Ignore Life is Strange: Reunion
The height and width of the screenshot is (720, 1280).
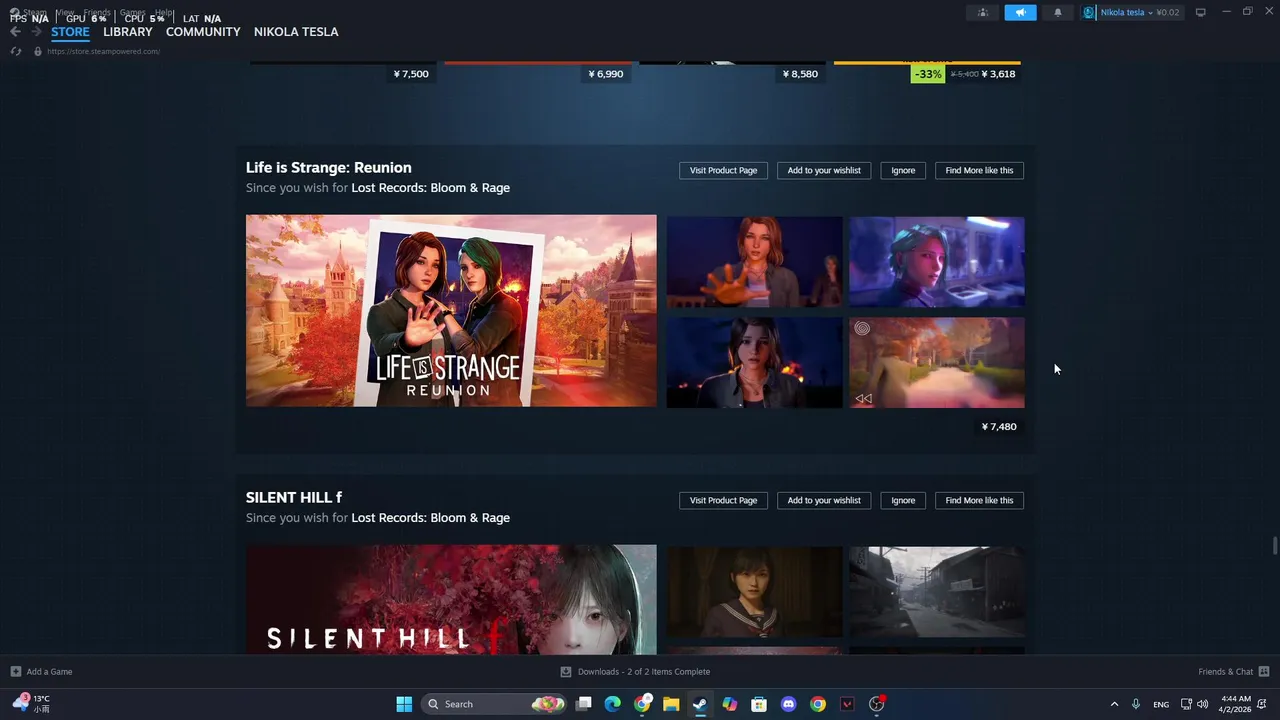click(x=903, y=170)
